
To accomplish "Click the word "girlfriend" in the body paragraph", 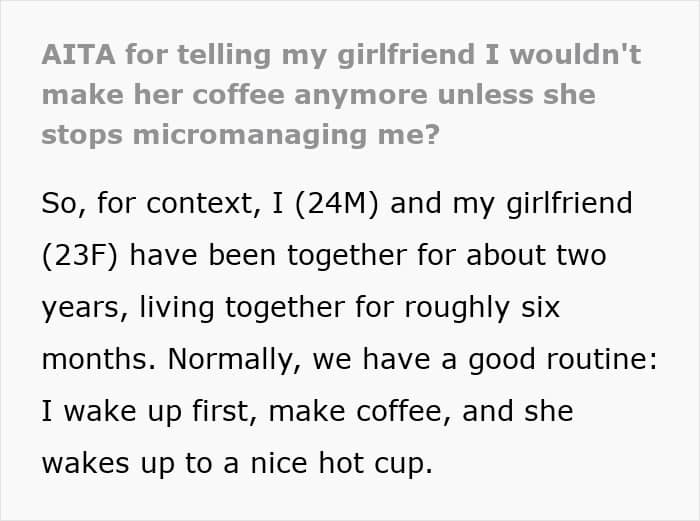I will (569, 204).
